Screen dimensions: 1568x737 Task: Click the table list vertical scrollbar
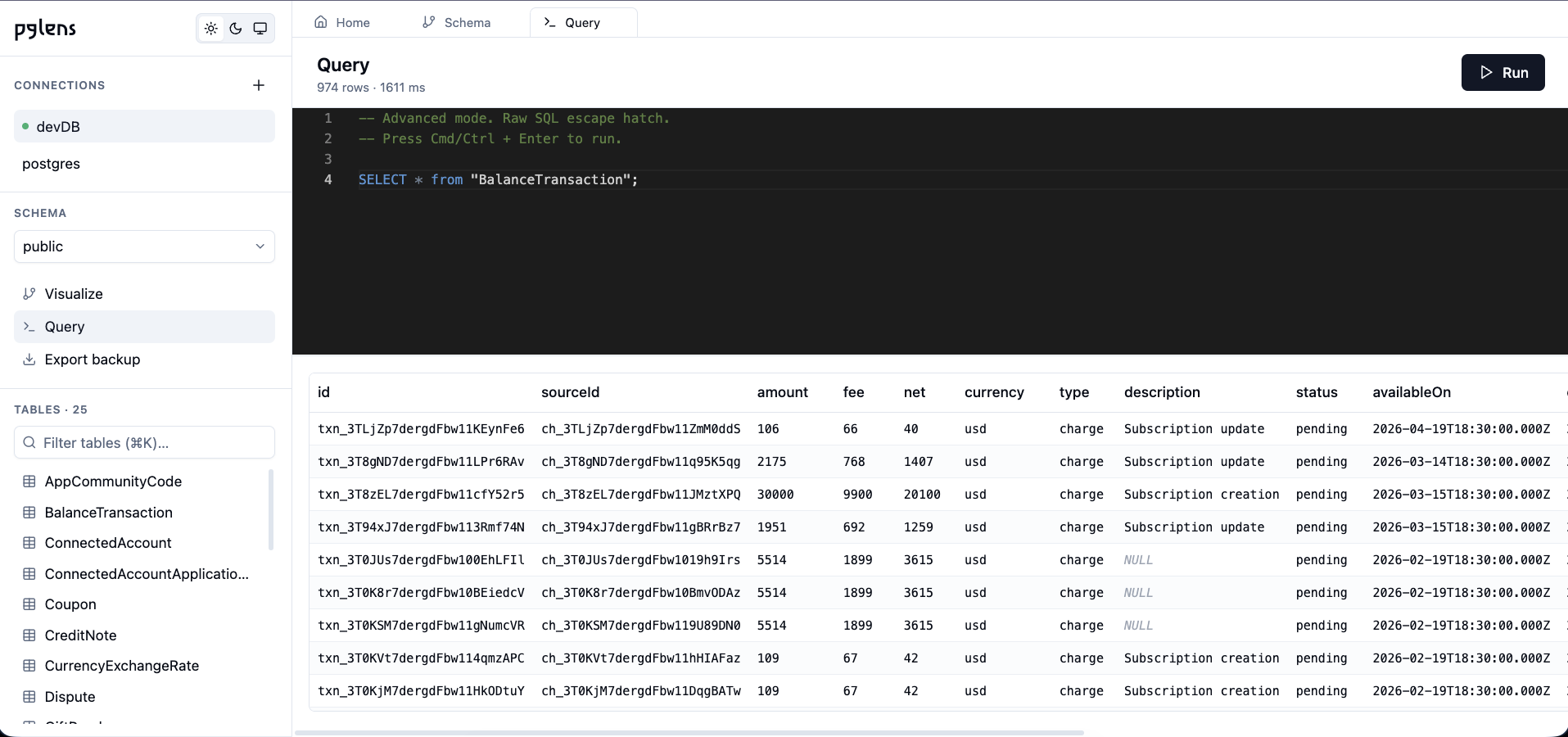point(271,509)
